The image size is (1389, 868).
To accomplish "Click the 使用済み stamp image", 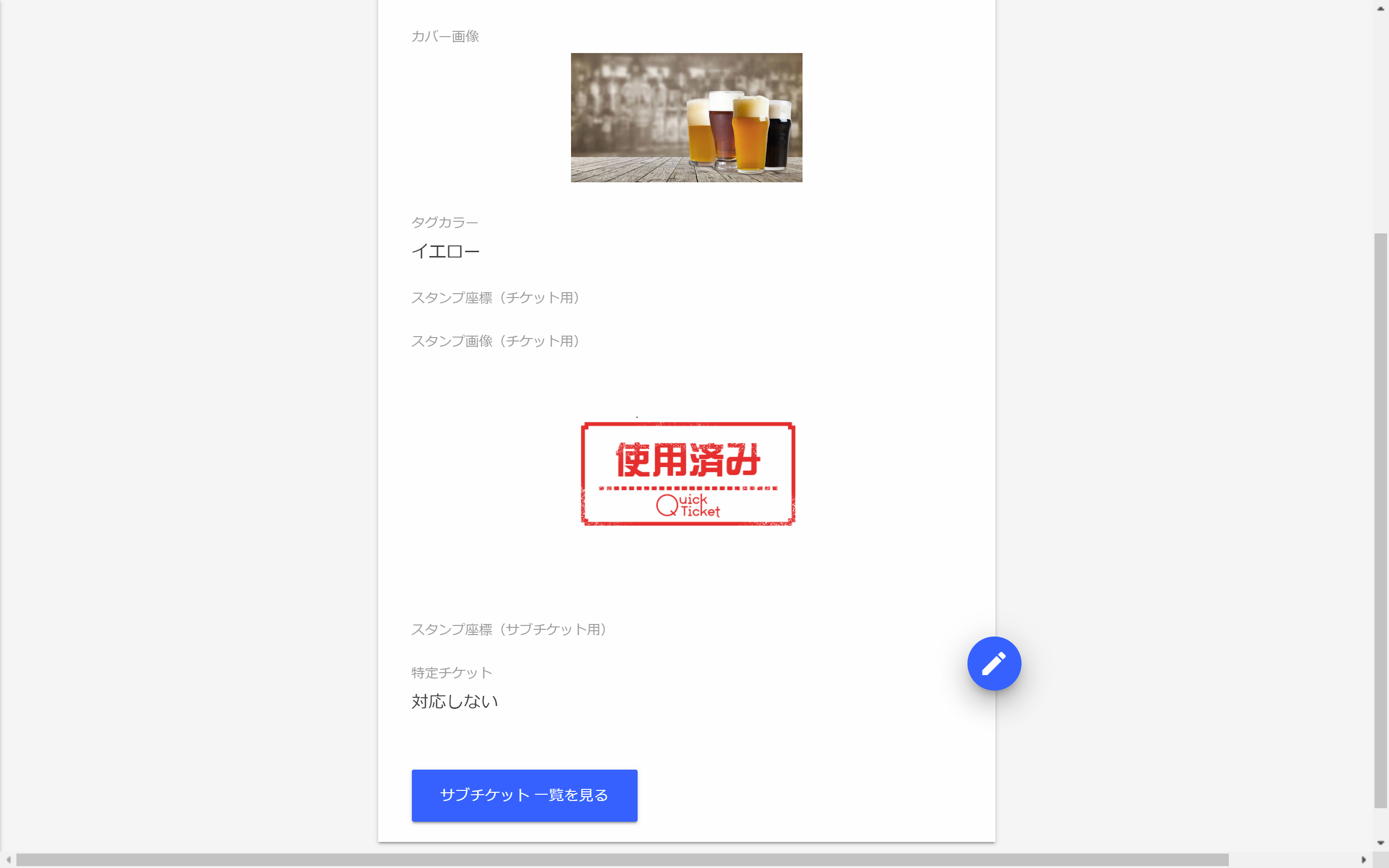I will click(688, 474).
